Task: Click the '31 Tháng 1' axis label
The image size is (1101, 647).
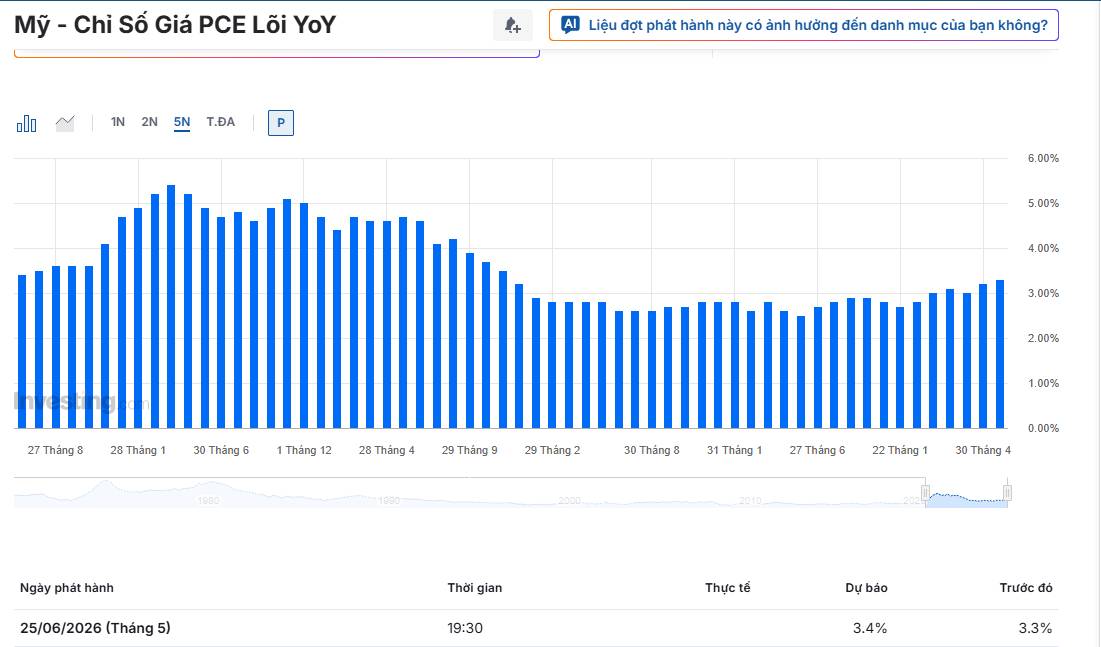Action: click(x=734, y=450)
